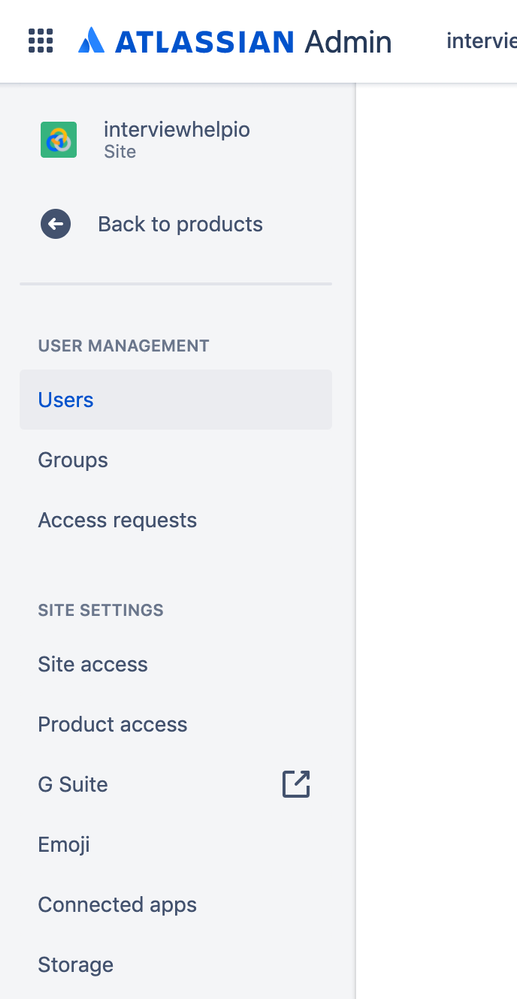
Task: Click the SITE SETTINGS section heading
Action: [x=101, y=610]
